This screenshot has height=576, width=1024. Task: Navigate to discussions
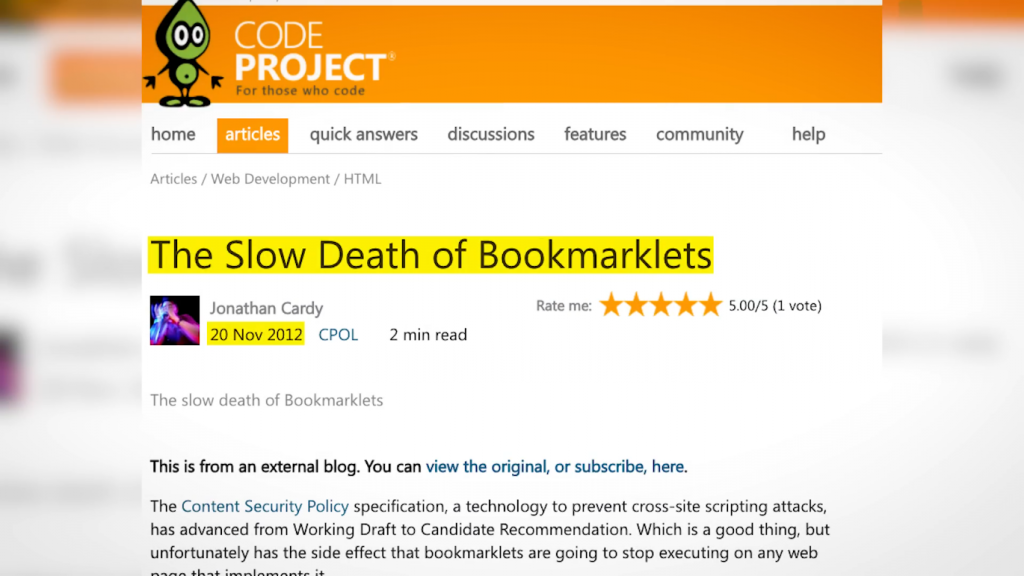tap(491, 134)
